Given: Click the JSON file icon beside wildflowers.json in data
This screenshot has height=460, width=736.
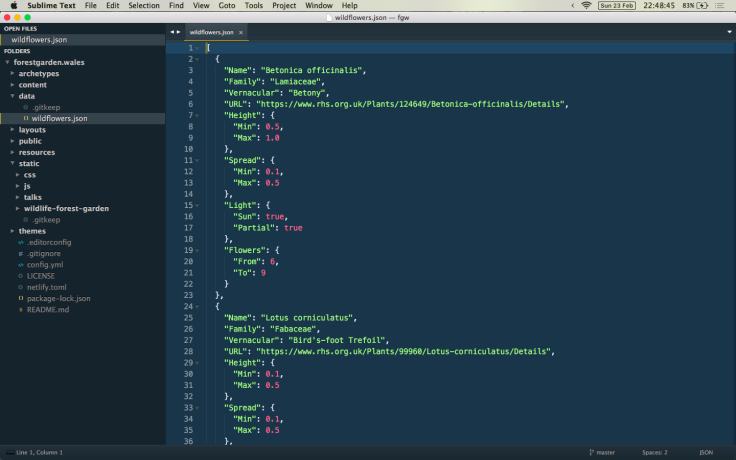Looking at the screenshot, I should pyautogui.click(x=26, y=118).
